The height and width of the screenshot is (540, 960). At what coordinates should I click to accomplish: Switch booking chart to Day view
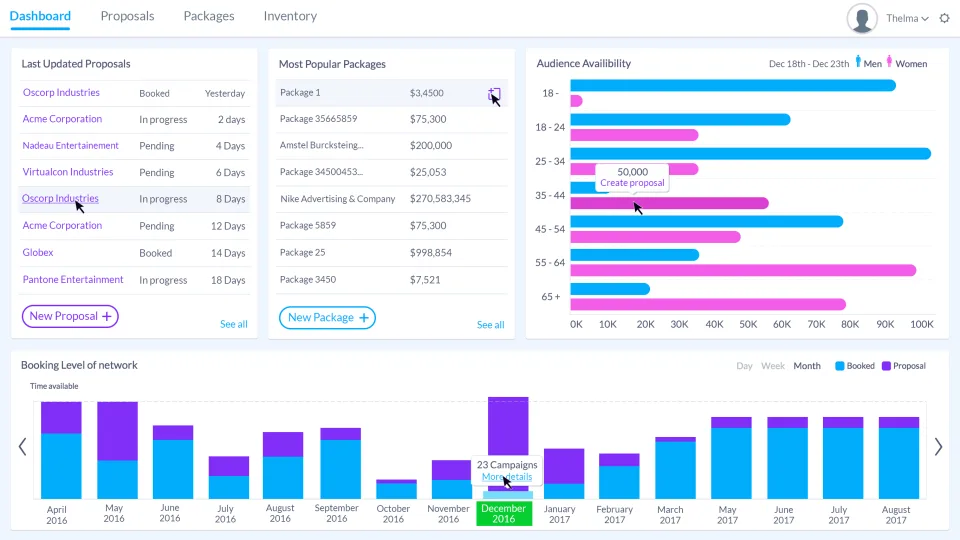(744, 366)
